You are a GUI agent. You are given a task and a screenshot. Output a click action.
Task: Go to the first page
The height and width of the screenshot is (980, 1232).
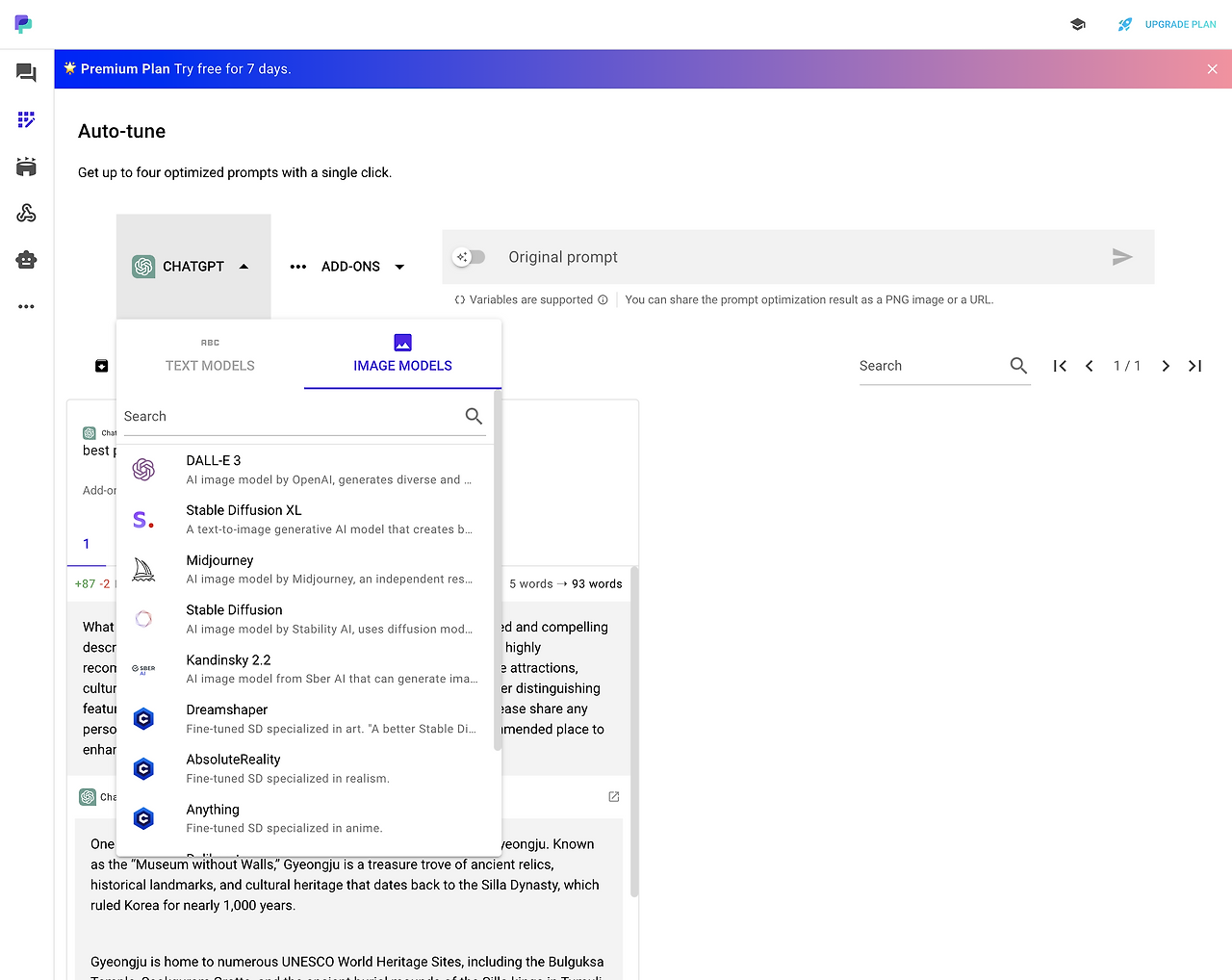(x=1060, y=366)
